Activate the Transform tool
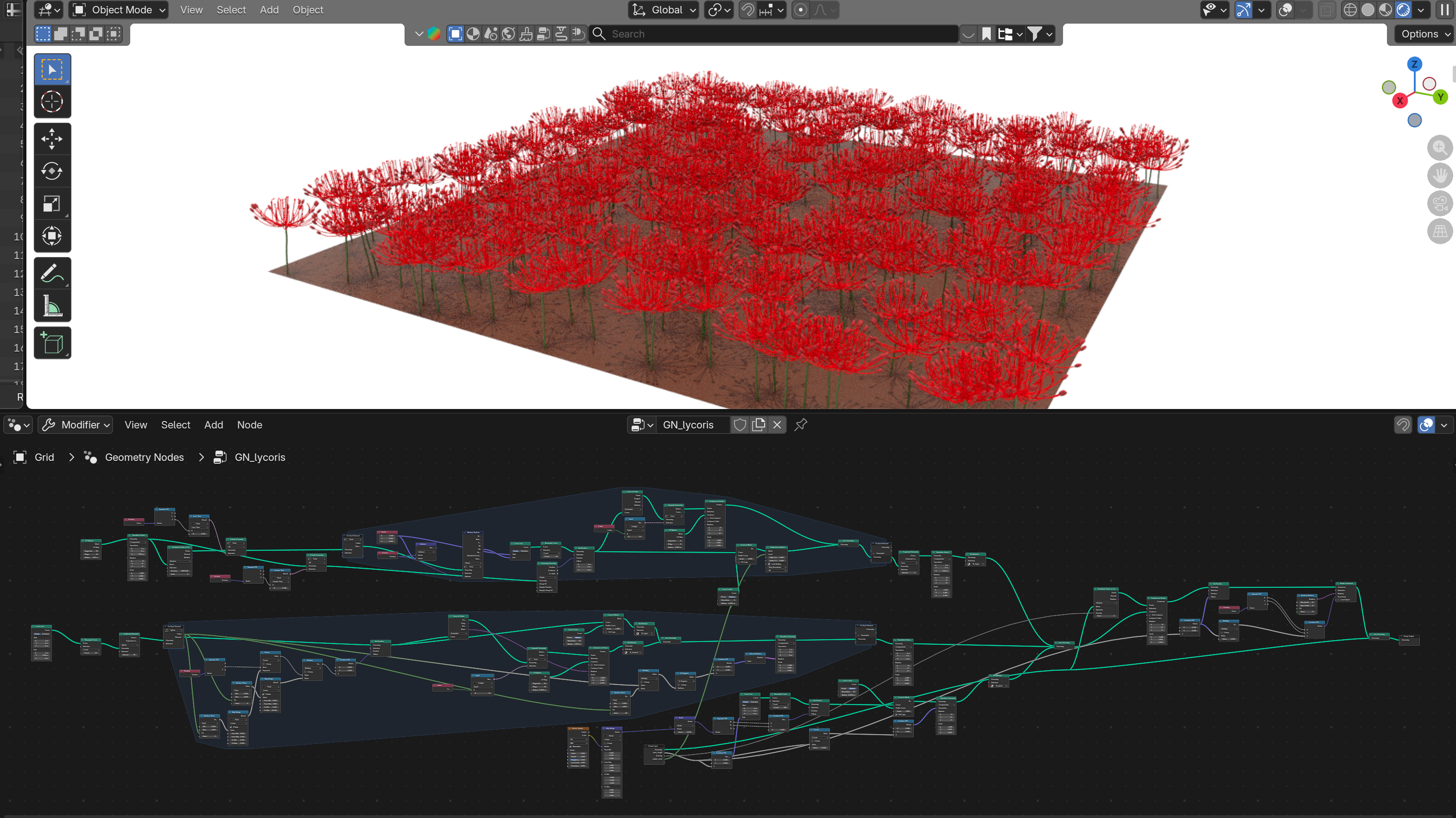Image resolution: width=1456 pixels, height=818 pixels. pos(52,236)
